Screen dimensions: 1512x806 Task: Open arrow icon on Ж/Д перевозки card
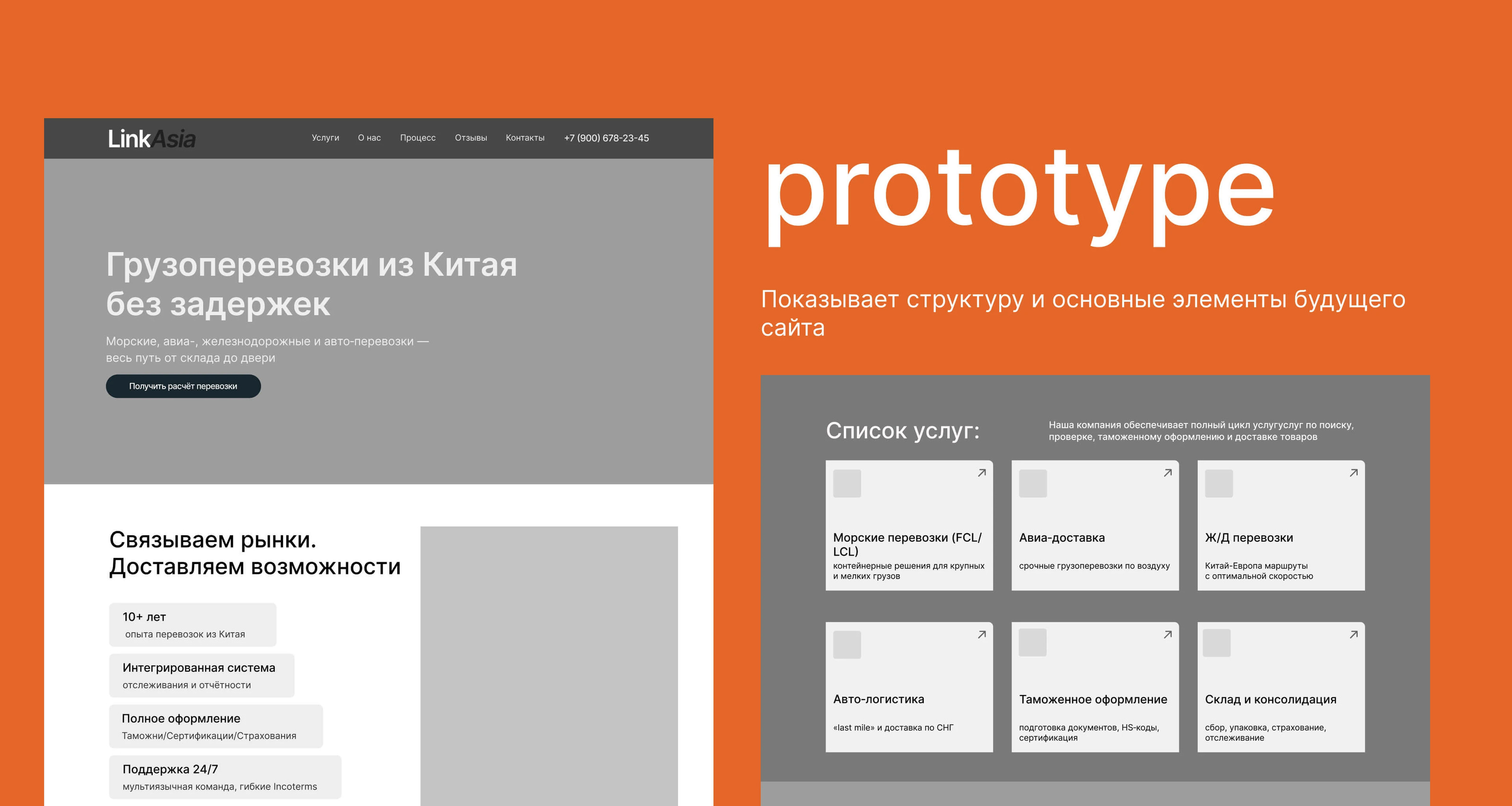pyautogui.click(x=1354, y=473)
